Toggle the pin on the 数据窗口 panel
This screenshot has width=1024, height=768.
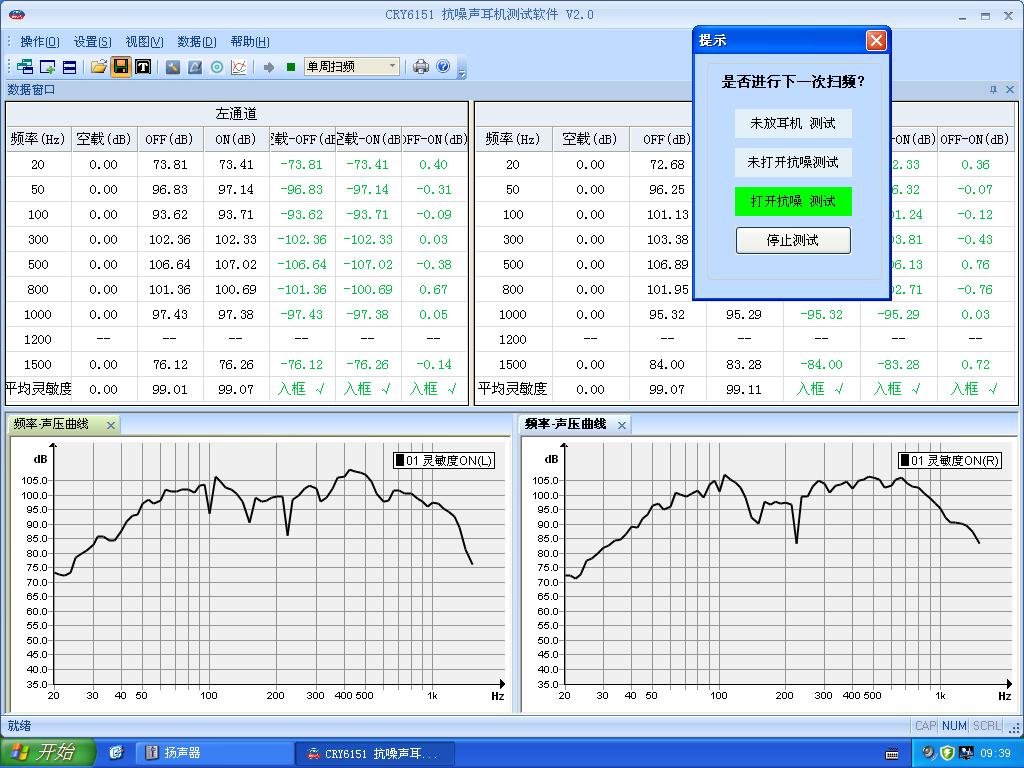tap(993, 90)
